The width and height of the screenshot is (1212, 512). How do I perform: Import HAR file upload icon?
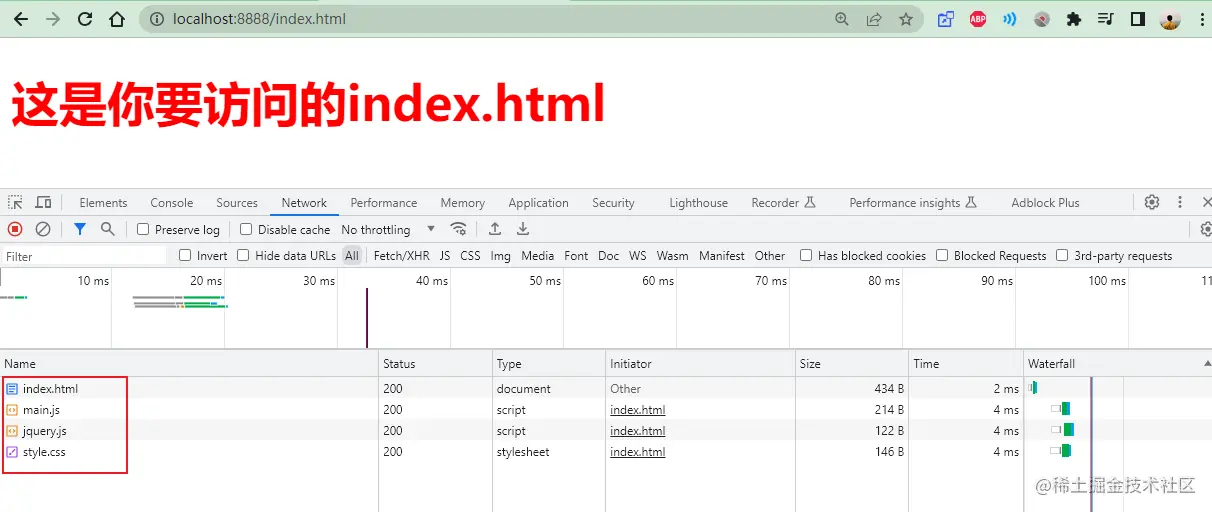click(x=495, y=229)
